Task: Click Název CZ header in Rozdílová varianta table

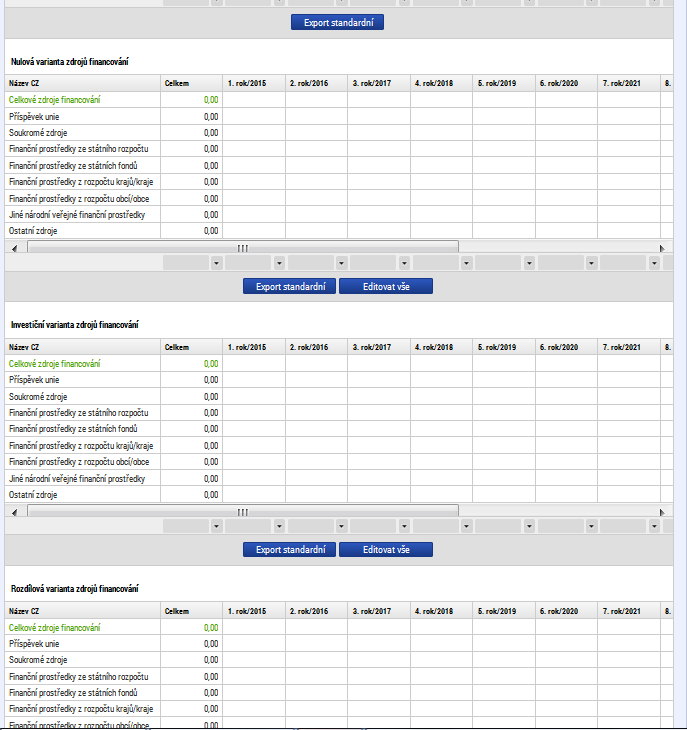Action: coord(82,611)
